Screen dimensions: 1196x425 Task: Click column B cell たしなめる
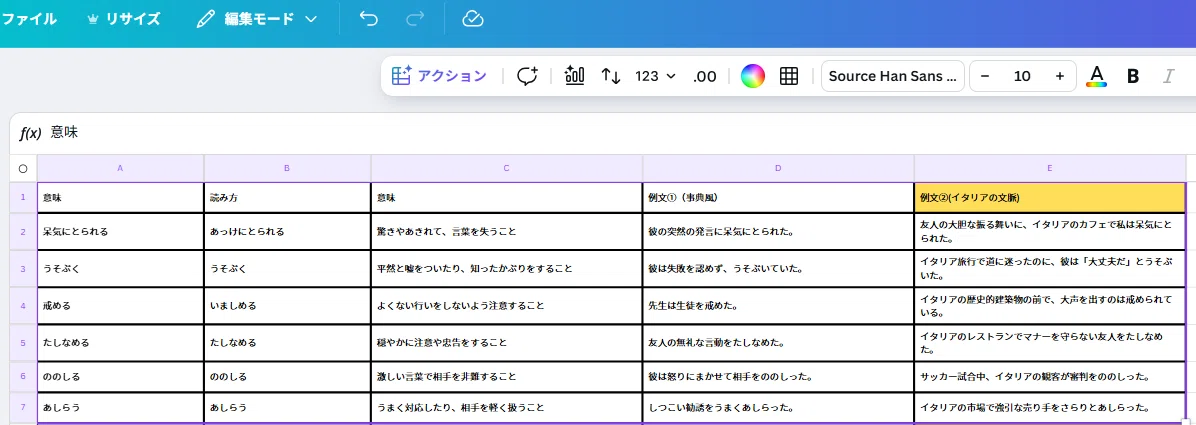click(x=287, y=343)
